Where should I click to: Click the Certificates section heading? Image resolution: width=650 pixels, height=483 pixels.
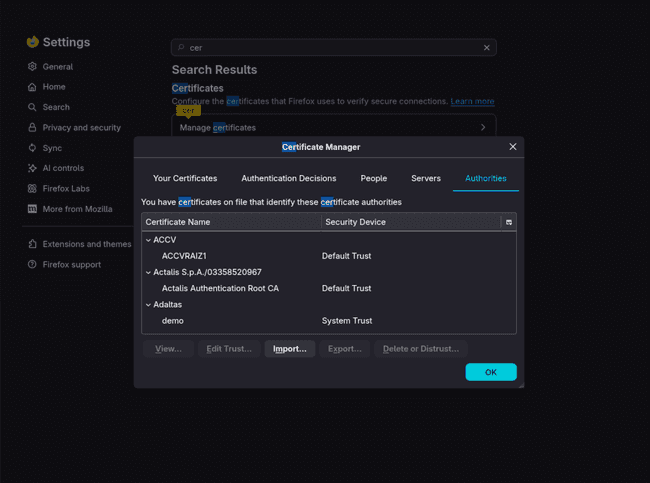pyautogui.click(x=198, y=88)
